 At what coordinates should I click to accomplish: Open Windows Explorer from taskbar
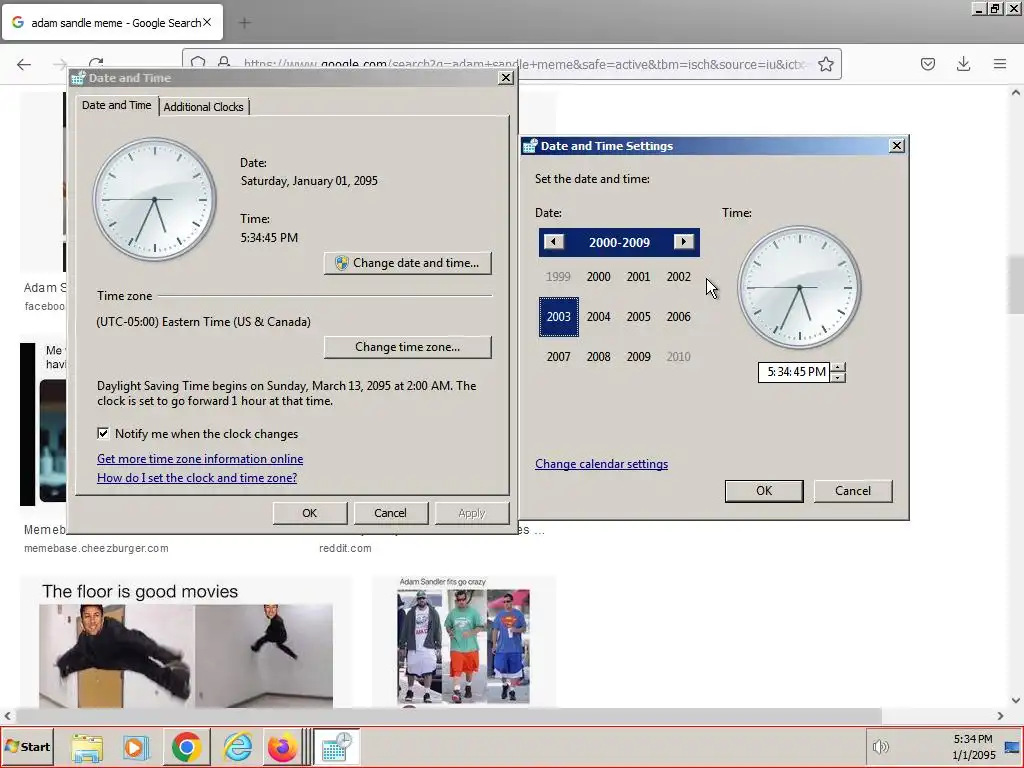87,747
